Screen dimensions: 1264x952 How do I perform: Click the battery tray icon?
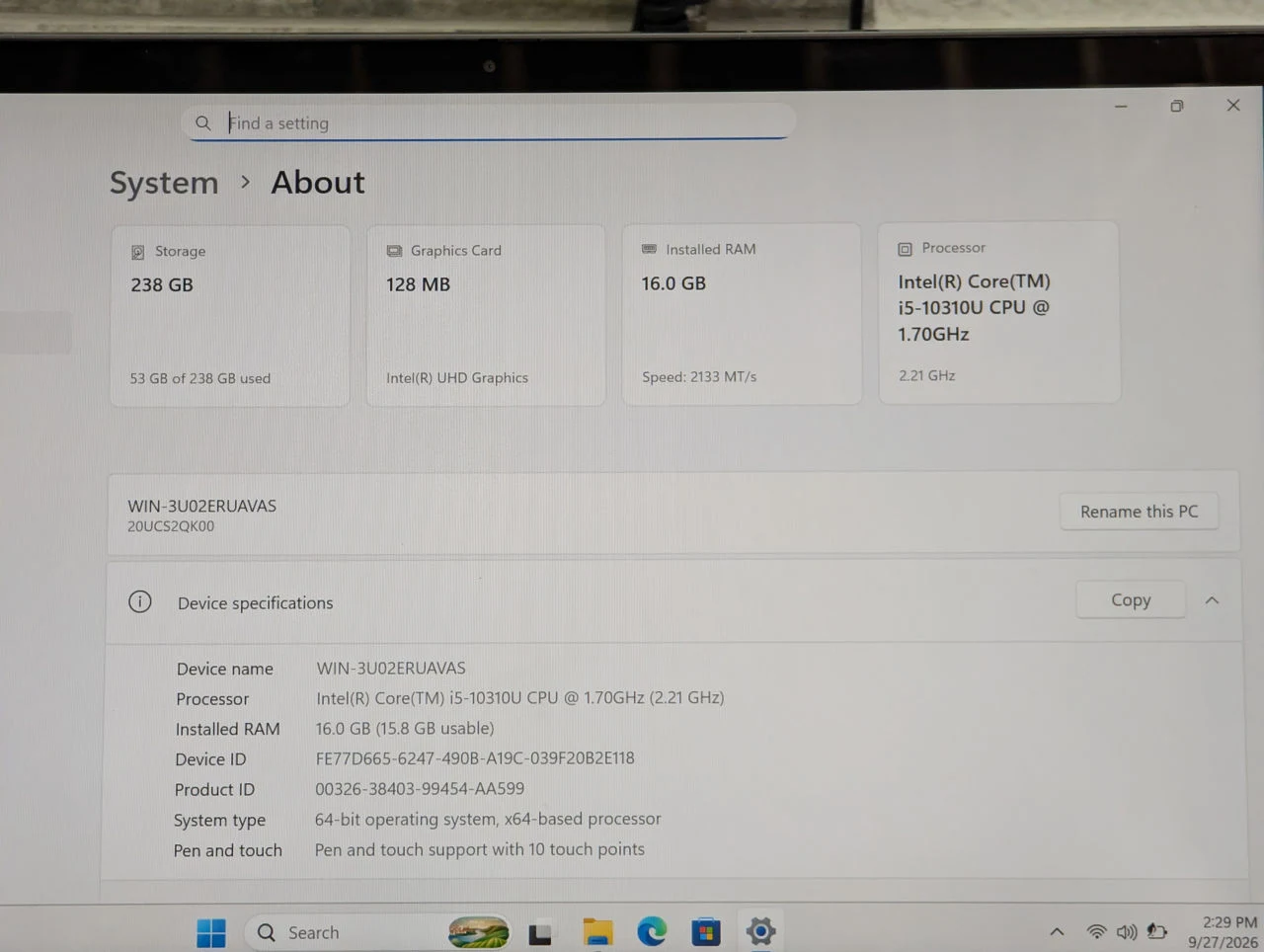coord(1157,931)
